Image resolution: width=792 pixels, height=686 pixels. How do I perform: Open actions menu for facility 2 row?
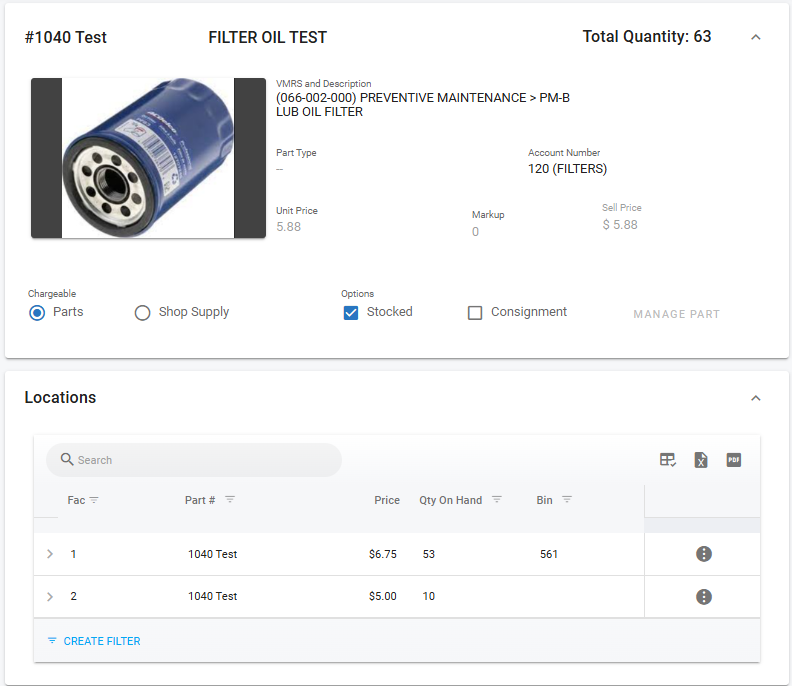pyautogui.click(x=704, y=597)
